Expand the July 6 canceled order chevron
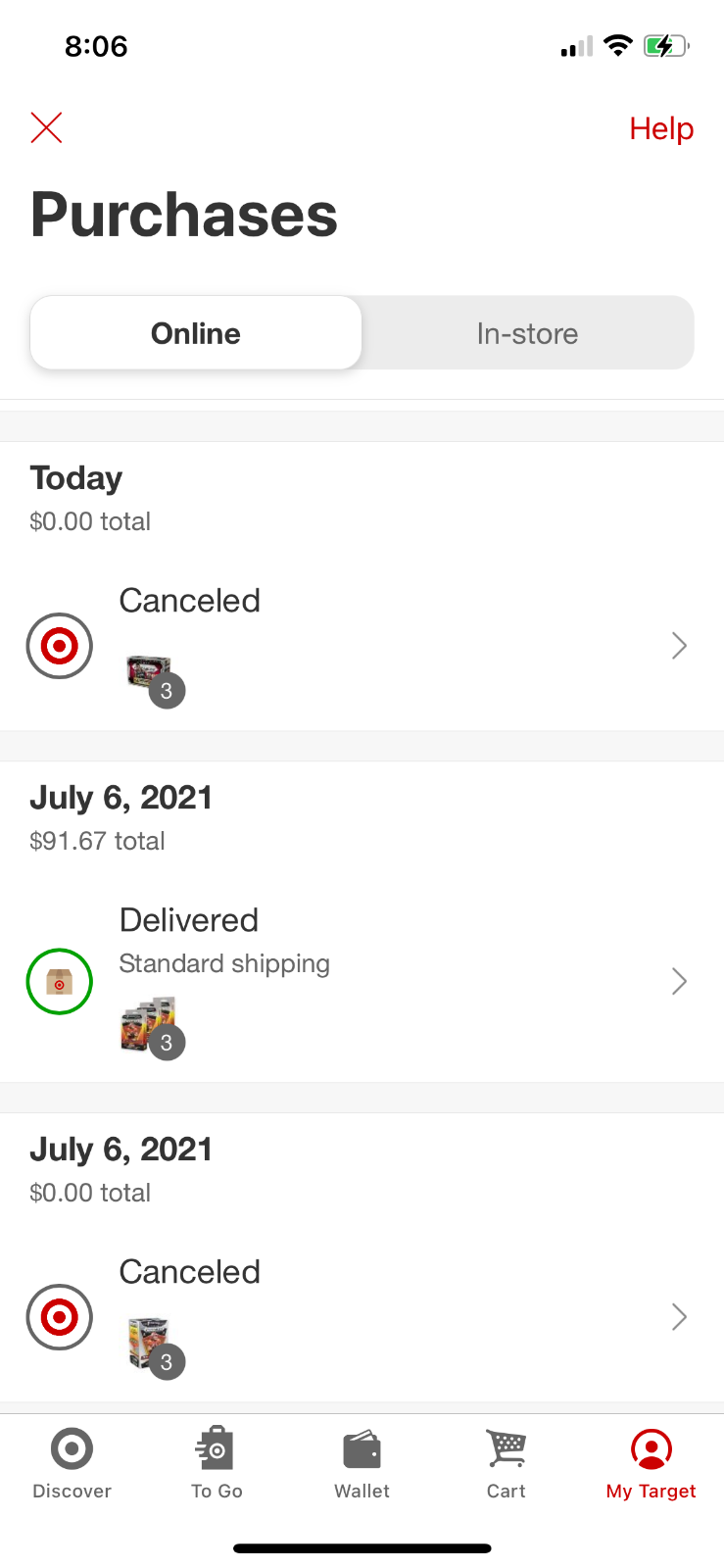Image resolution: width=724 pixels, height=1568 pixels. (679, 1317)
